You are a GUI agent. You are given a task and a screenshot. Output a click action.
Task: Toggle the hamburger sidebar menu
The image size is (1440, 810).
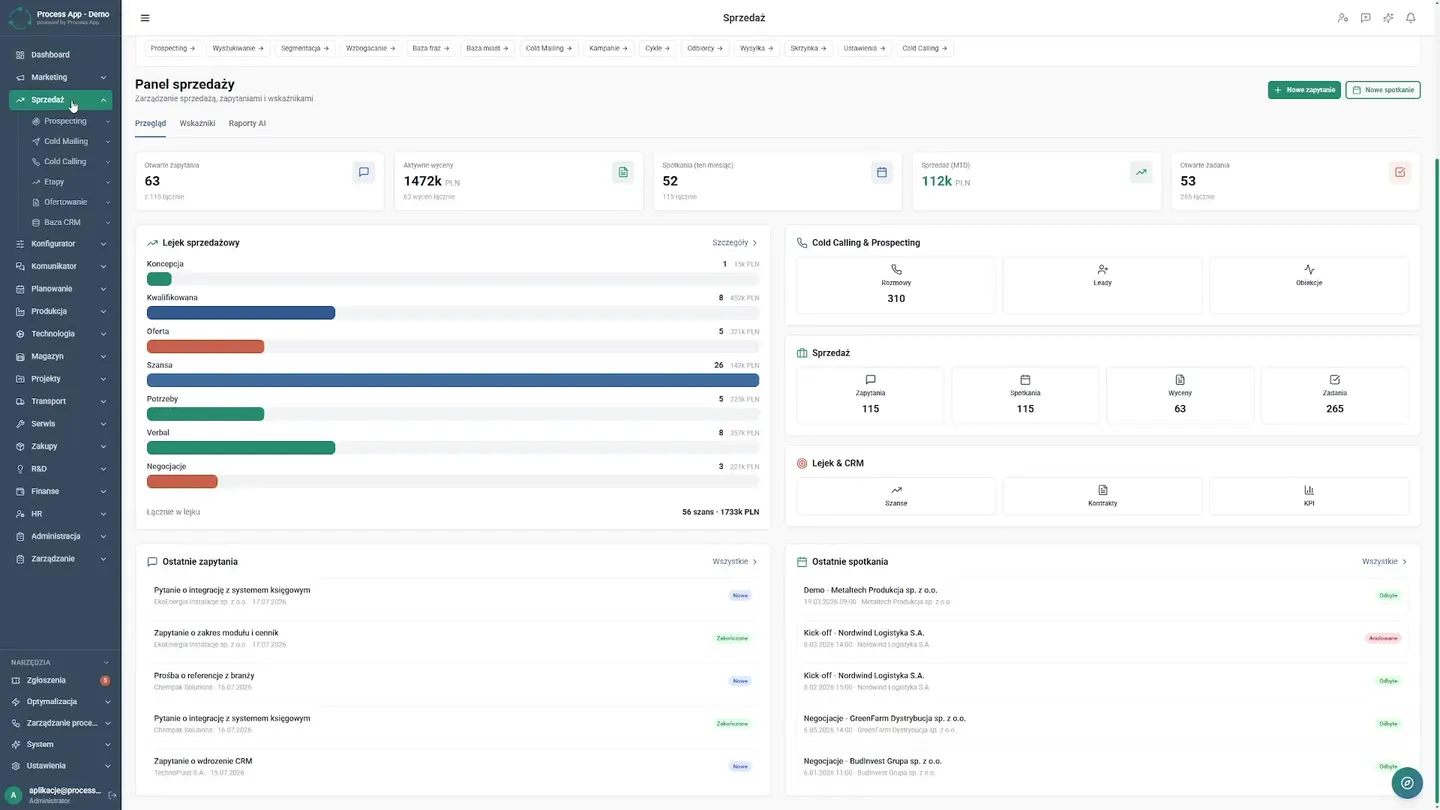coord(145,18)
